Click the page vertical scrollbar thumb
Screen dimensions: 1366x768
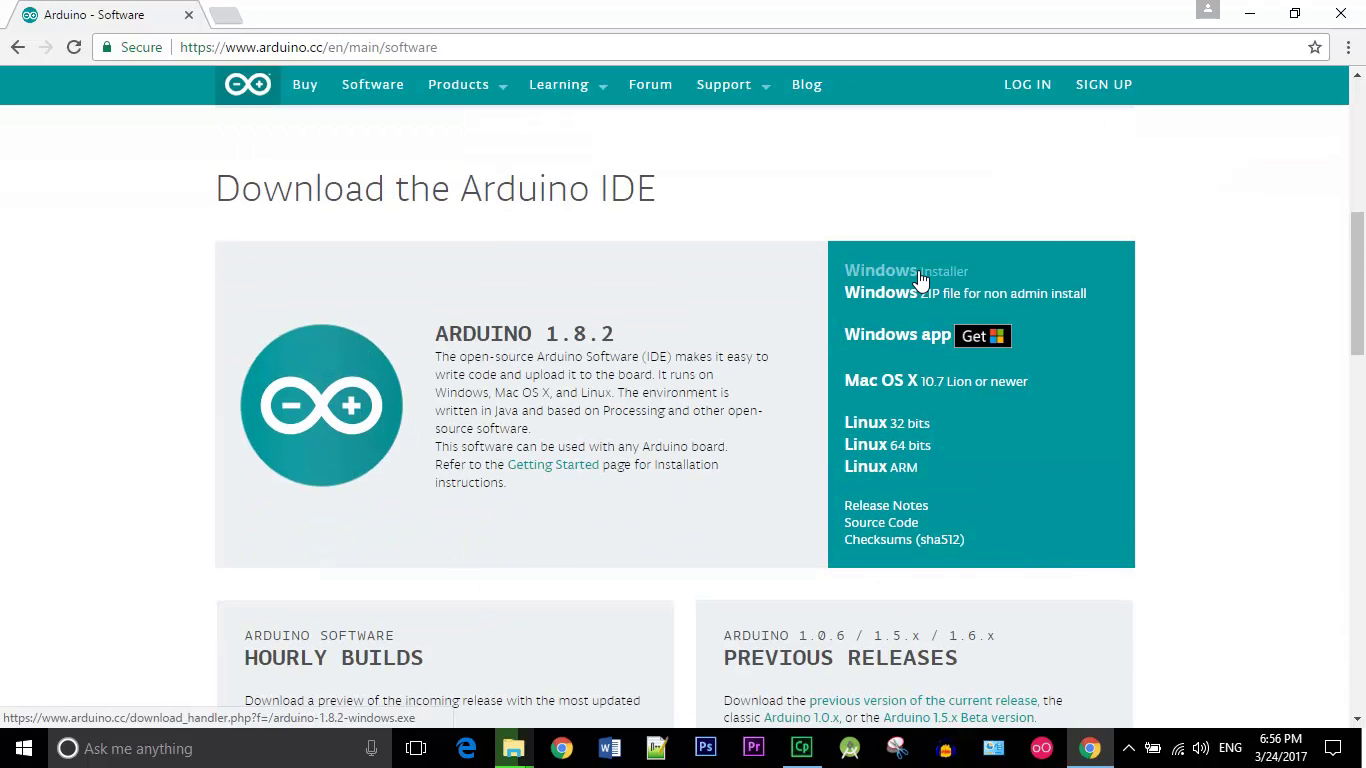pos(1357,283)
